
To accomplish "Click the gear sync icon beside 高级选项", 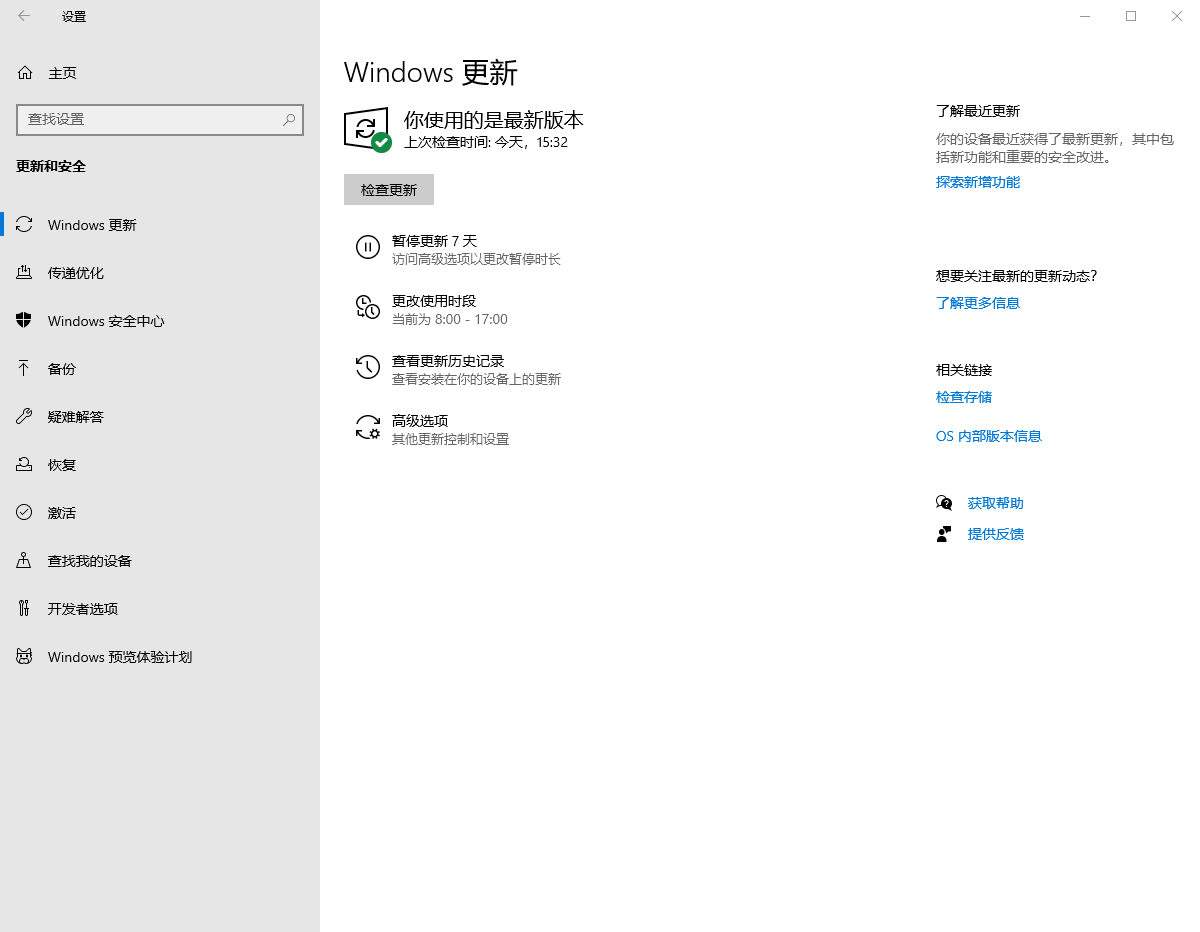I will click(368, 428).
